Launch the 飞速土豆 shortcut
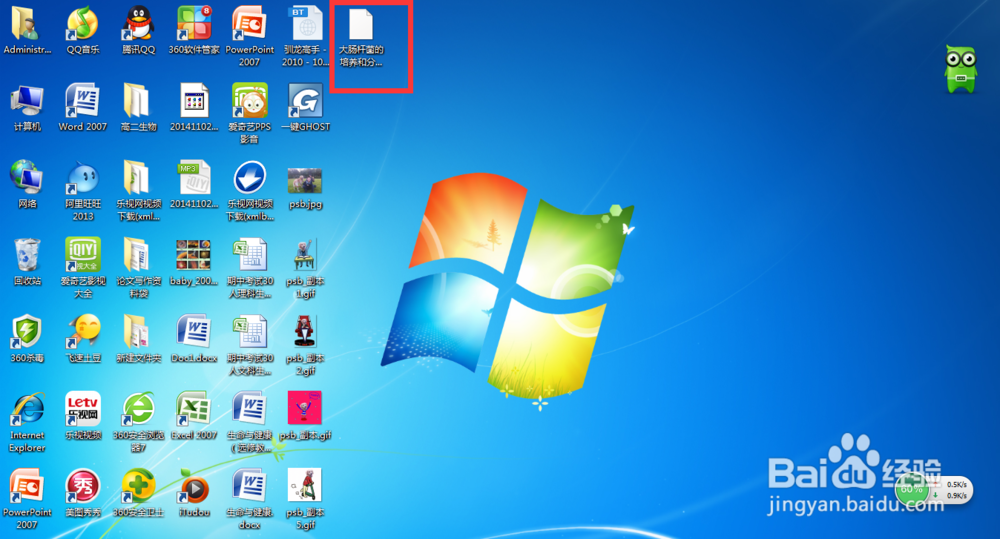 82,332
